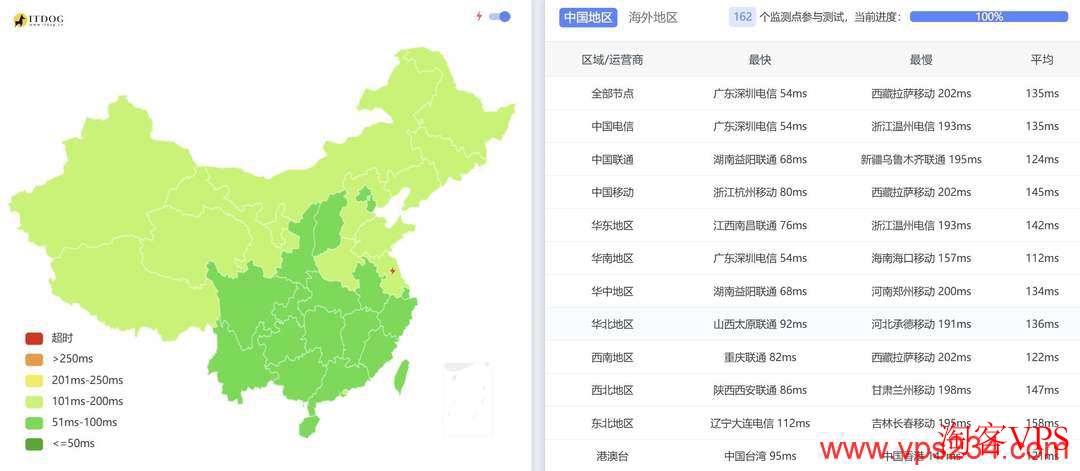Click the red 超时 legend swatch

(34, 338)
